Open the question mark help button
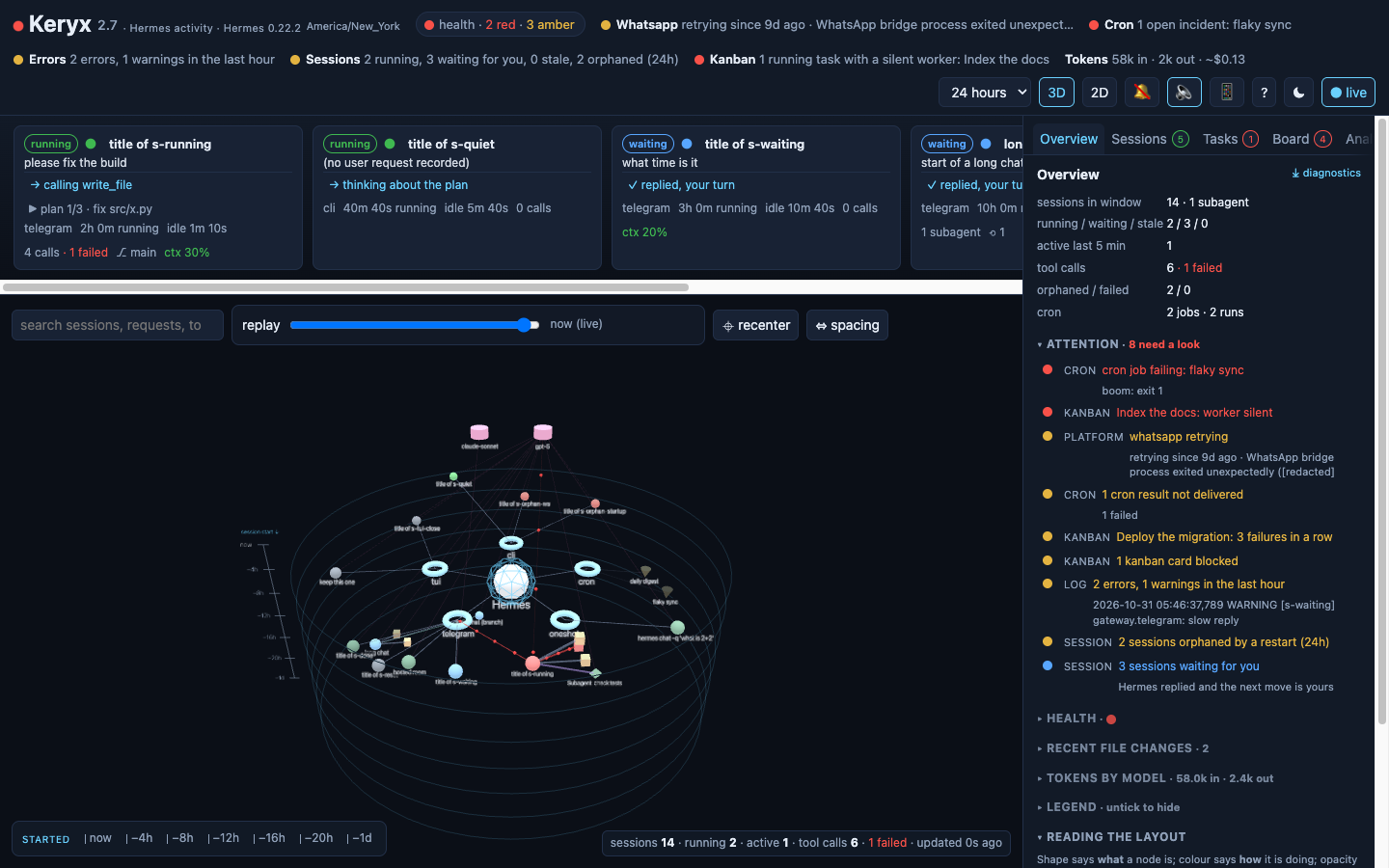The height and width of the screenshot is (868, 1389). pos(1264,93)
